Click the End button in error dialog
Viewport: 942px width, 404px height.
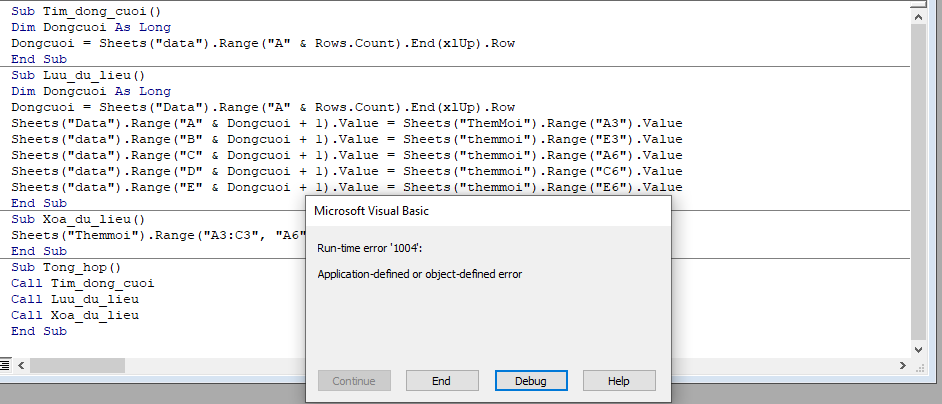(442, 381)
